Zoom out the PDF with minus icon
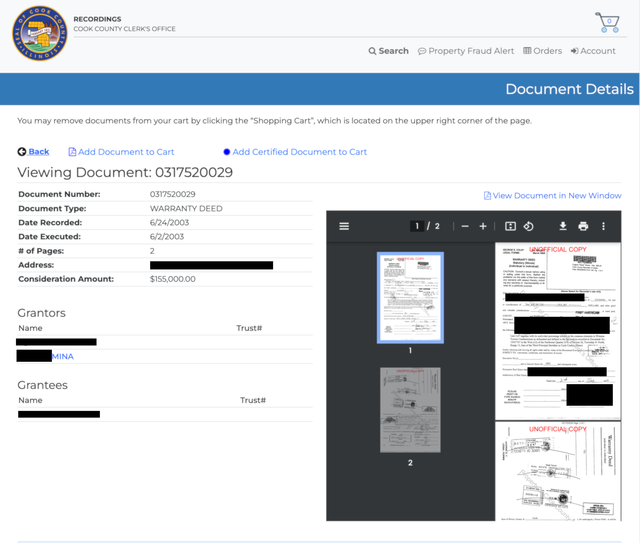Image resolution: width=640 pixels, height=543 pixels. pyautogui.click(x=465, y=226)
